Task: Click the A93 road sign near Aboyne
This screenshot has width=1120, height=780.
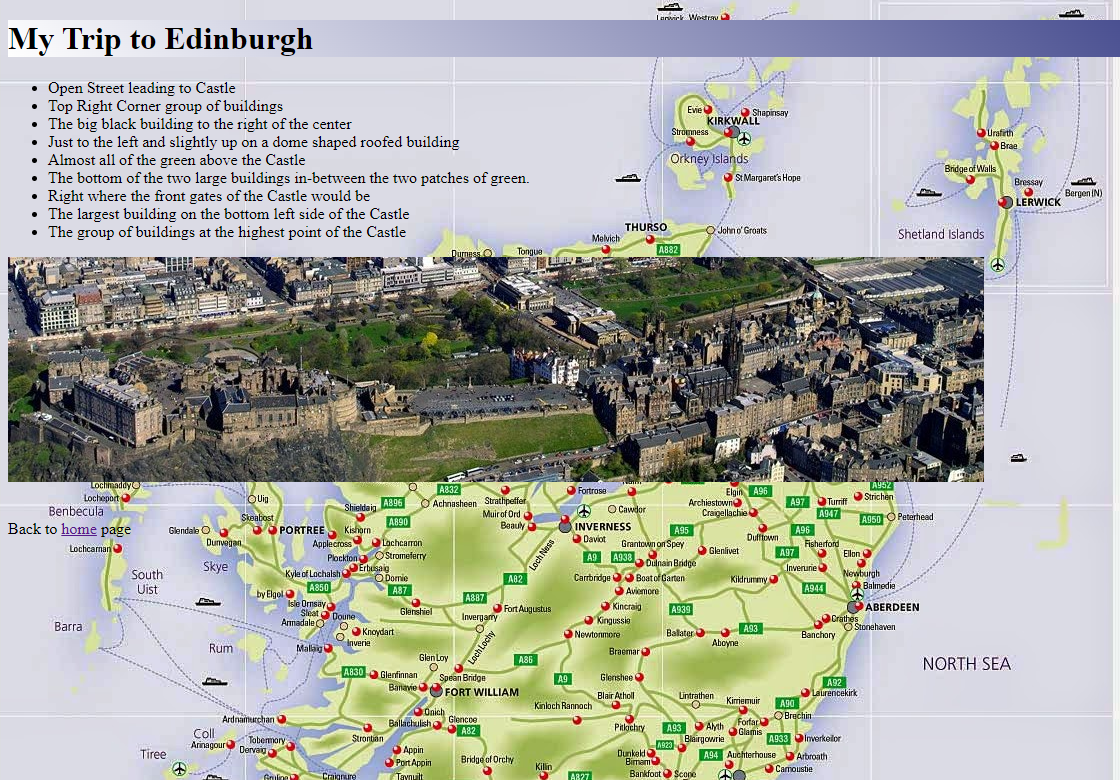Action: click(x=749, y=629)
